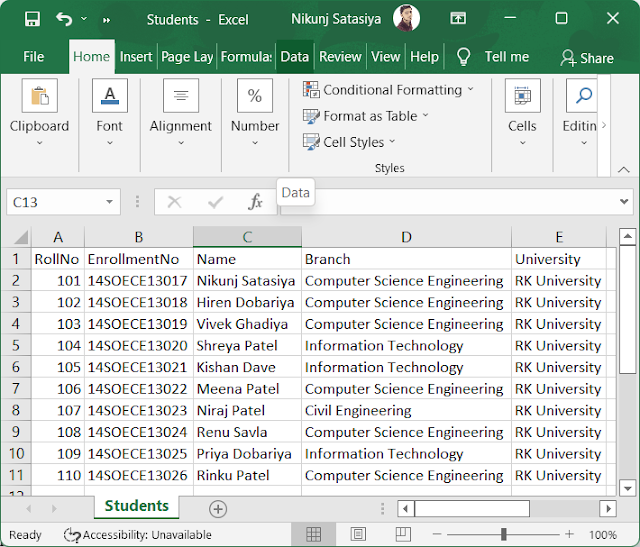
Task: Click vertical scrollbar down arrow
Action: click(x=627, y=488)
